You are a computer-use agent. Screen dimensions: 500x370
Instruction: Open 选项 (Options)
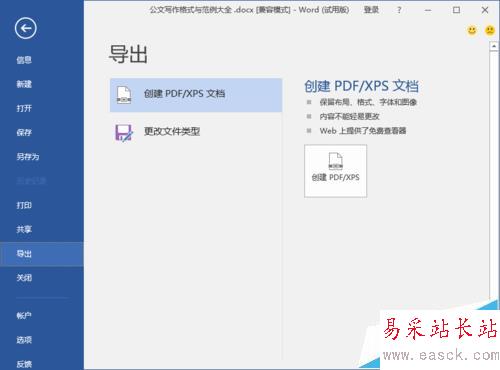pos(24,340)
